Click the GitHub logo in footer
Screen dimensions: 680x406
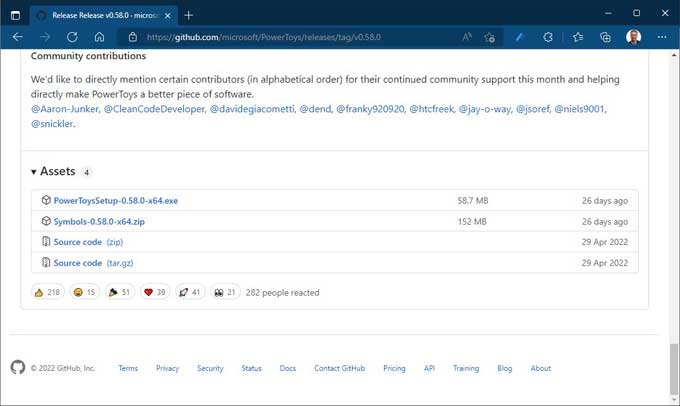click(18, 367)
